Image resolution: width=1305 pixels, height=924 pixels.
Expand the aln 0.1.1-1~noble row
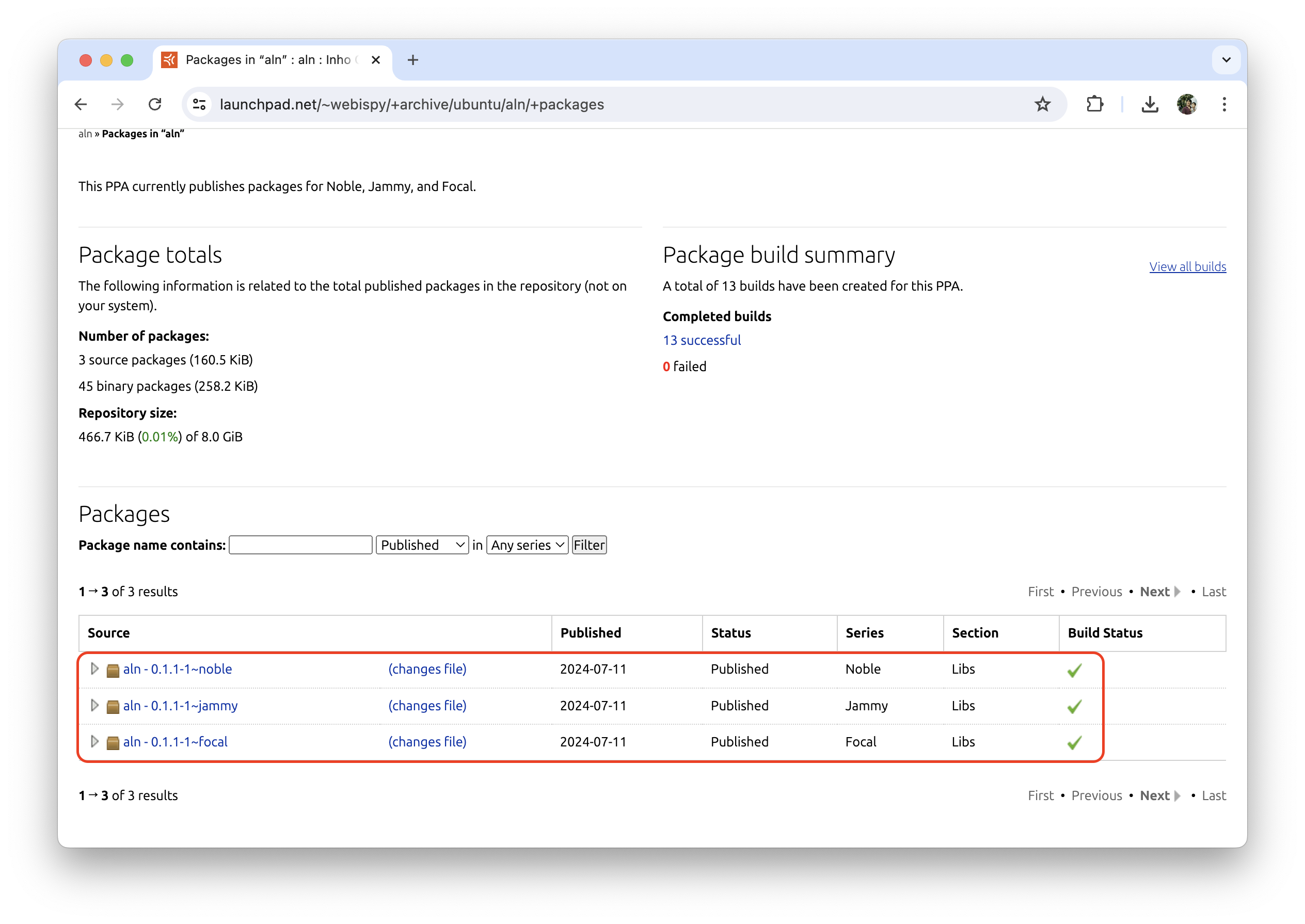pyautogui.click(x=94, y=668)
